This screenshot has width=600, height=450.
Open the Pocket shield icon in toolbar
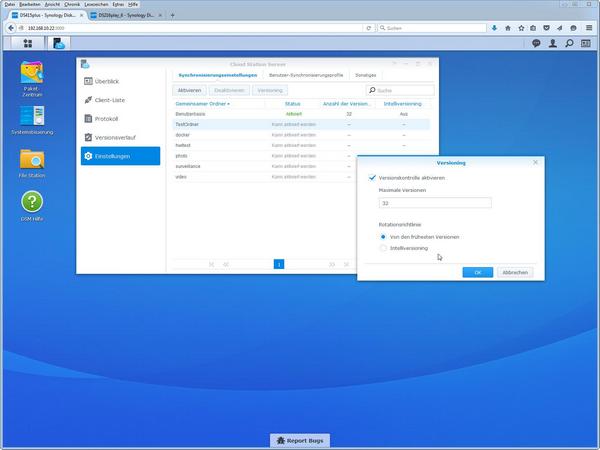point(546,28)
